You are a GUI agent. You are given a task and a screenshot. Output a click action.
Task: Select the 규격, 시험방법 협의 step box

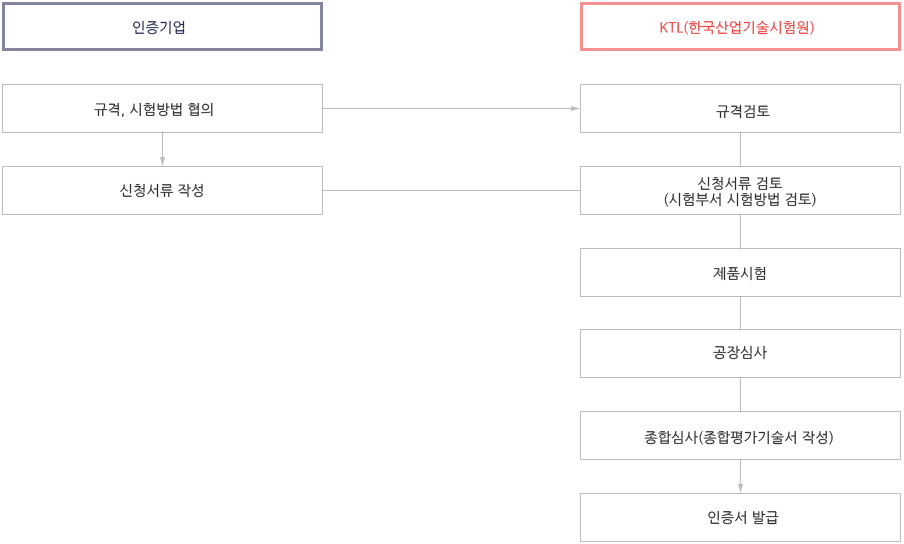163,108
